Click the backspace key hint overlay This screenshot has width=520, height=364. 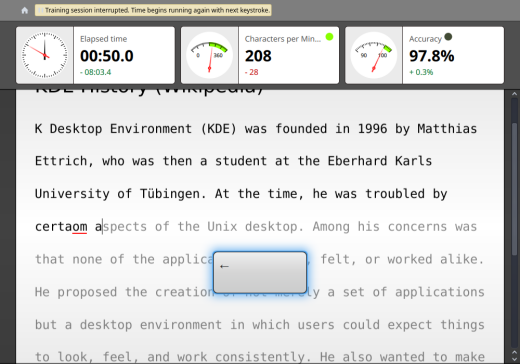click(260, 272)
